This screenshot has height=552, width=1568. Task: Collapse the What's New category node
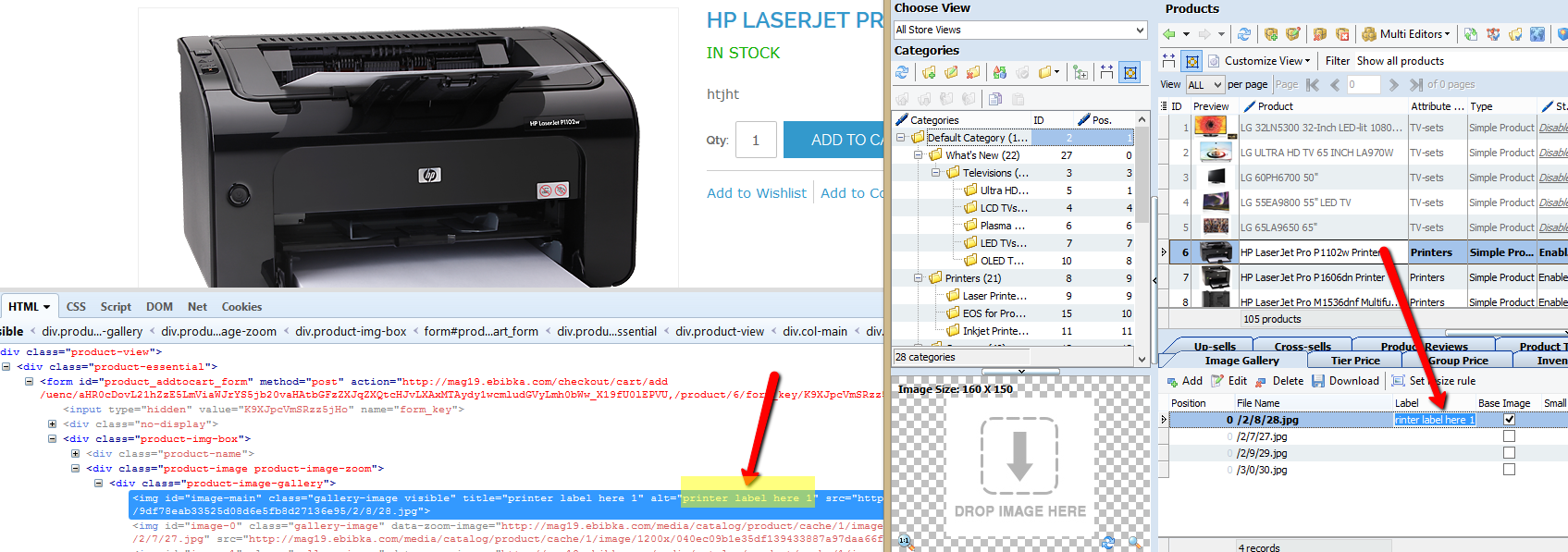click(919, 155)
